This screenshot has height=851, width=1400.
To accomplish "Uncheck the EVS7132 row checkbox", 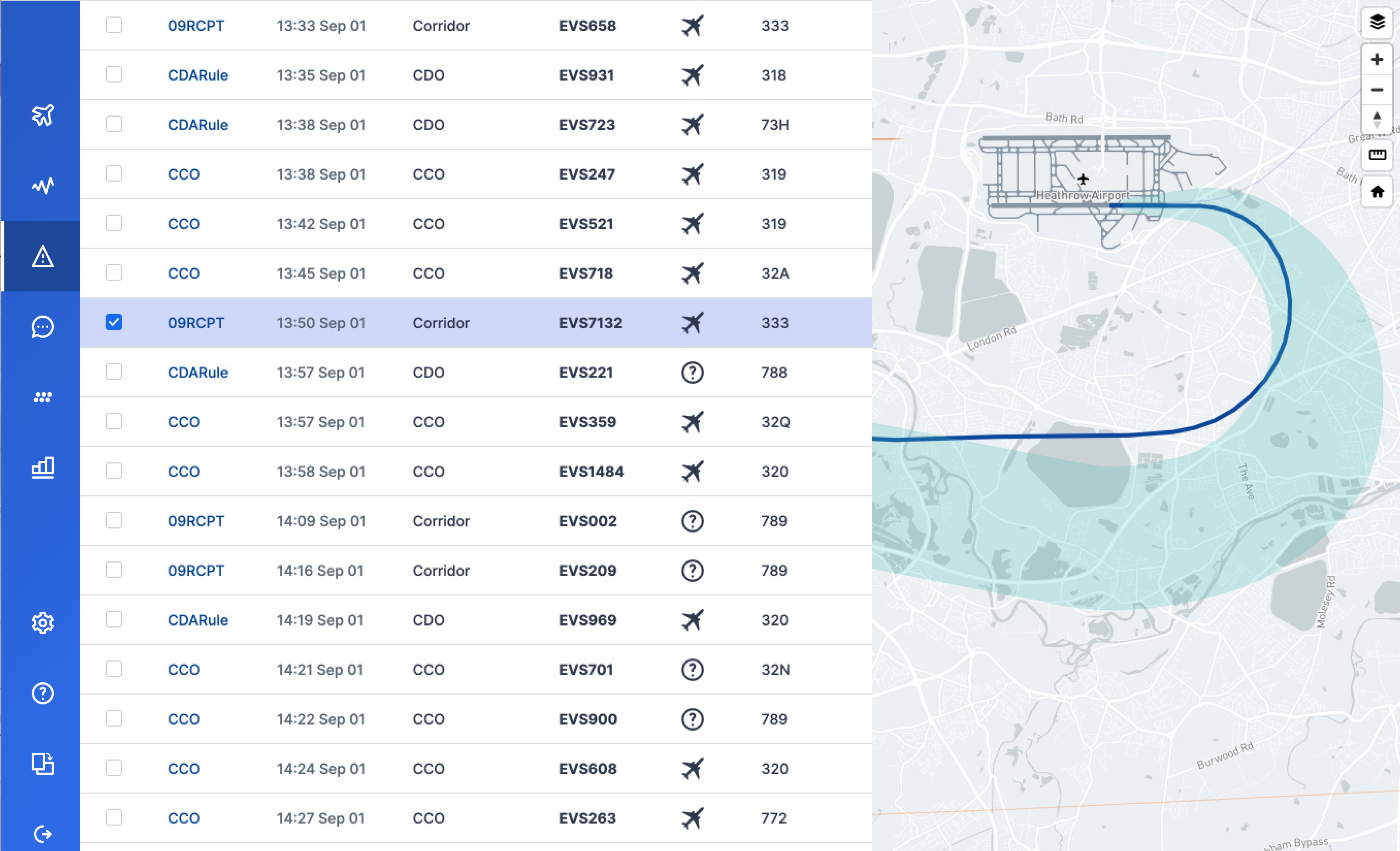I will (114, 322).
